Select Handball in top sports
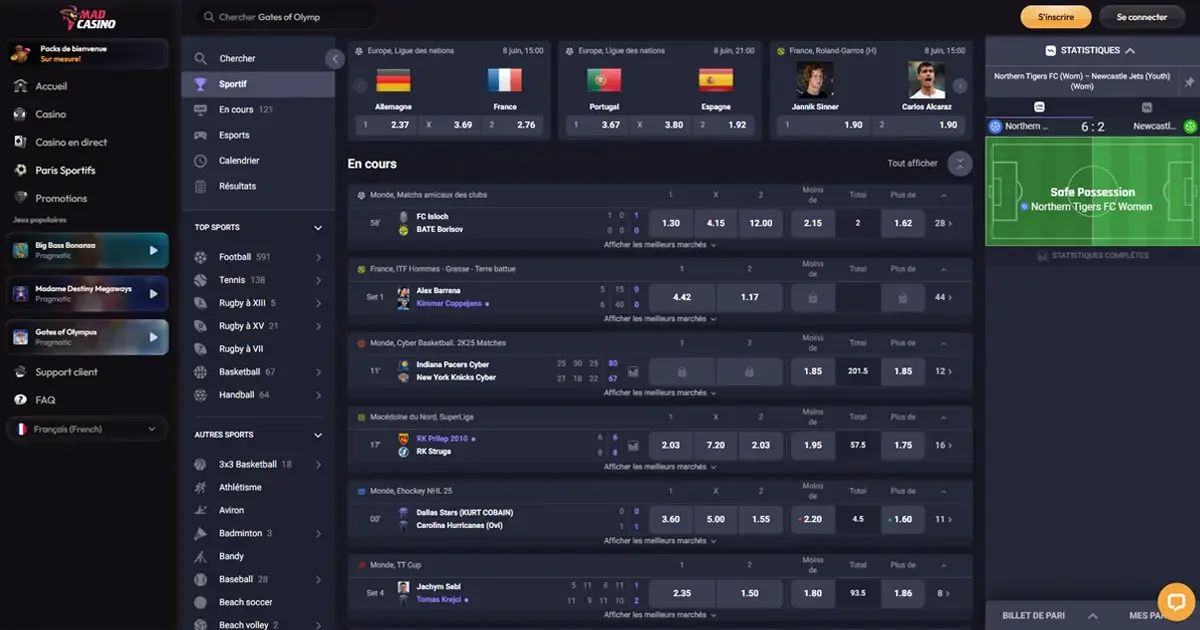 click(258, 395)
